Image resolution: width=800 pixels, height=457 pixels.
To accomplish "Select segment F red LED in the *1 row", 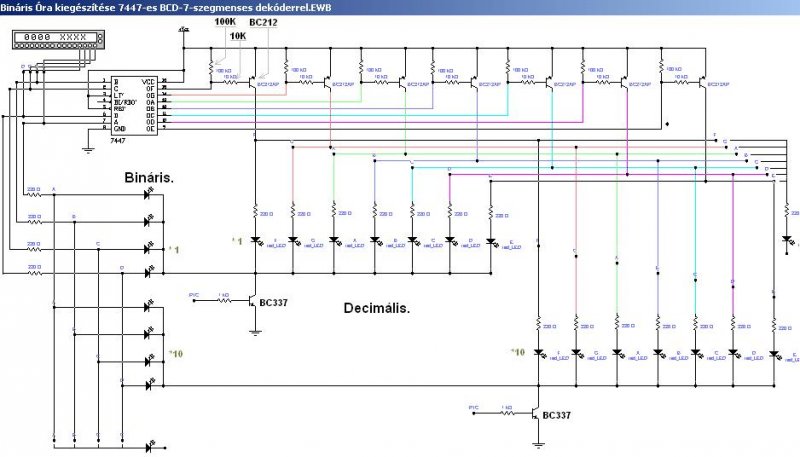I will tap(256, 240).
